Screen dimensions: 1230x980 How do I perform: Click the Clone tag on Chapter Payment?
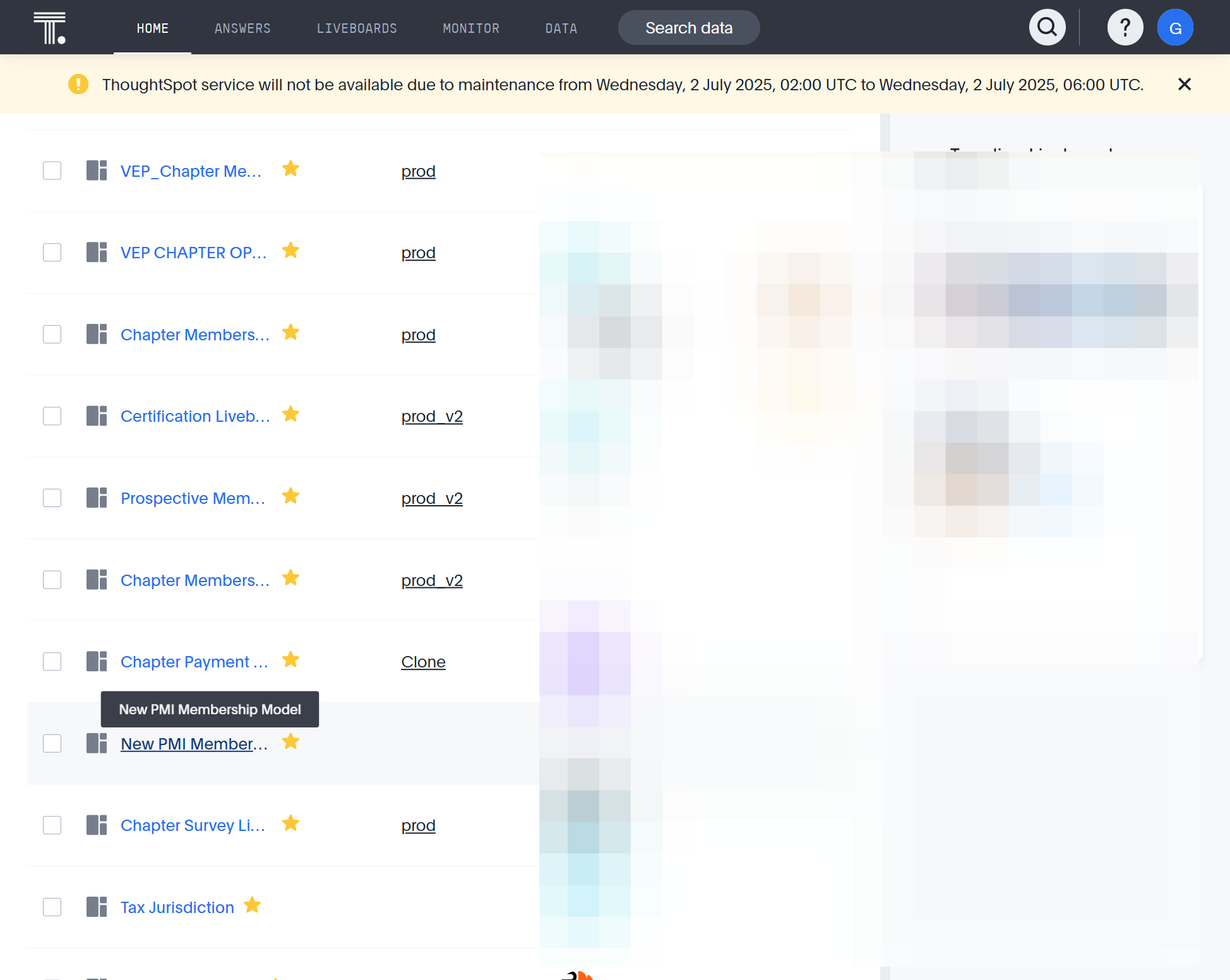(423, 662)
